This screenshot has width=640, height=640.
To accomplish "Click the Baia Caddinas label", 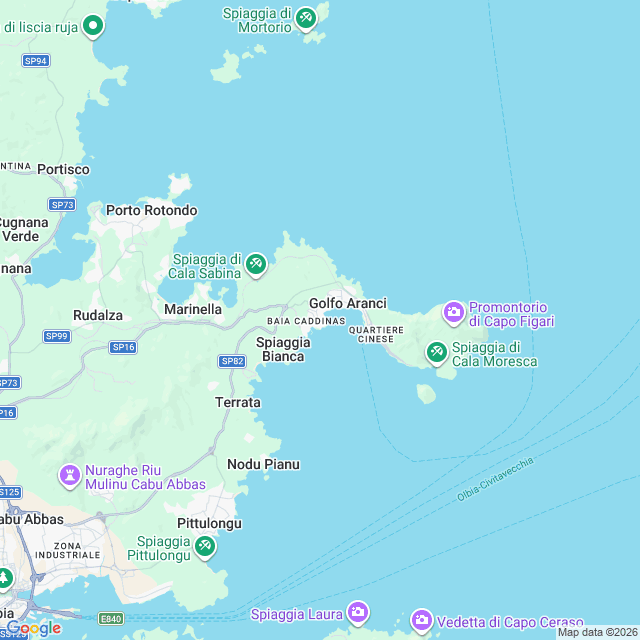I will coord(306,321).
